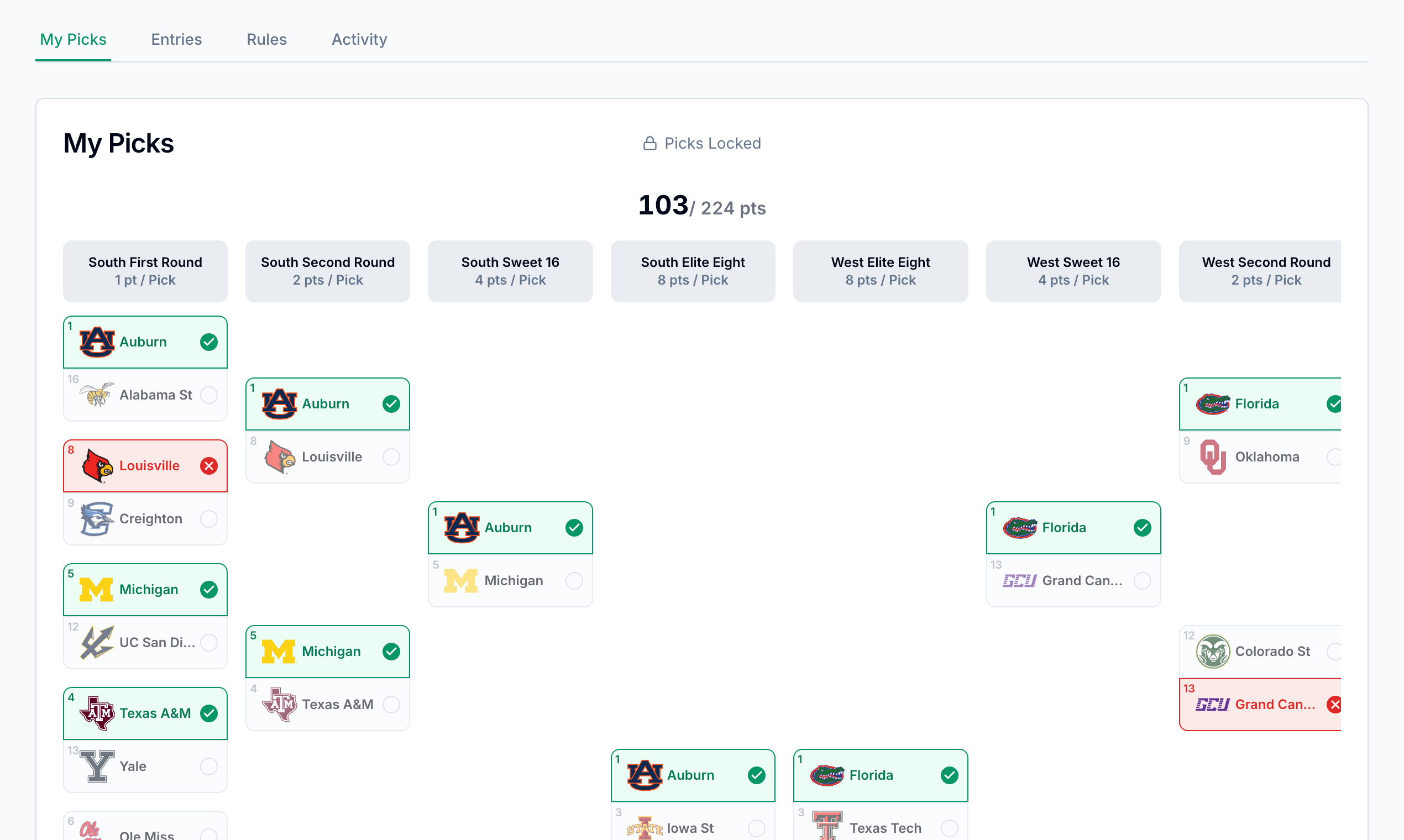Select Michigan radio in South Sweet 16
1404x840 pixels.
(x=574, y=580)
